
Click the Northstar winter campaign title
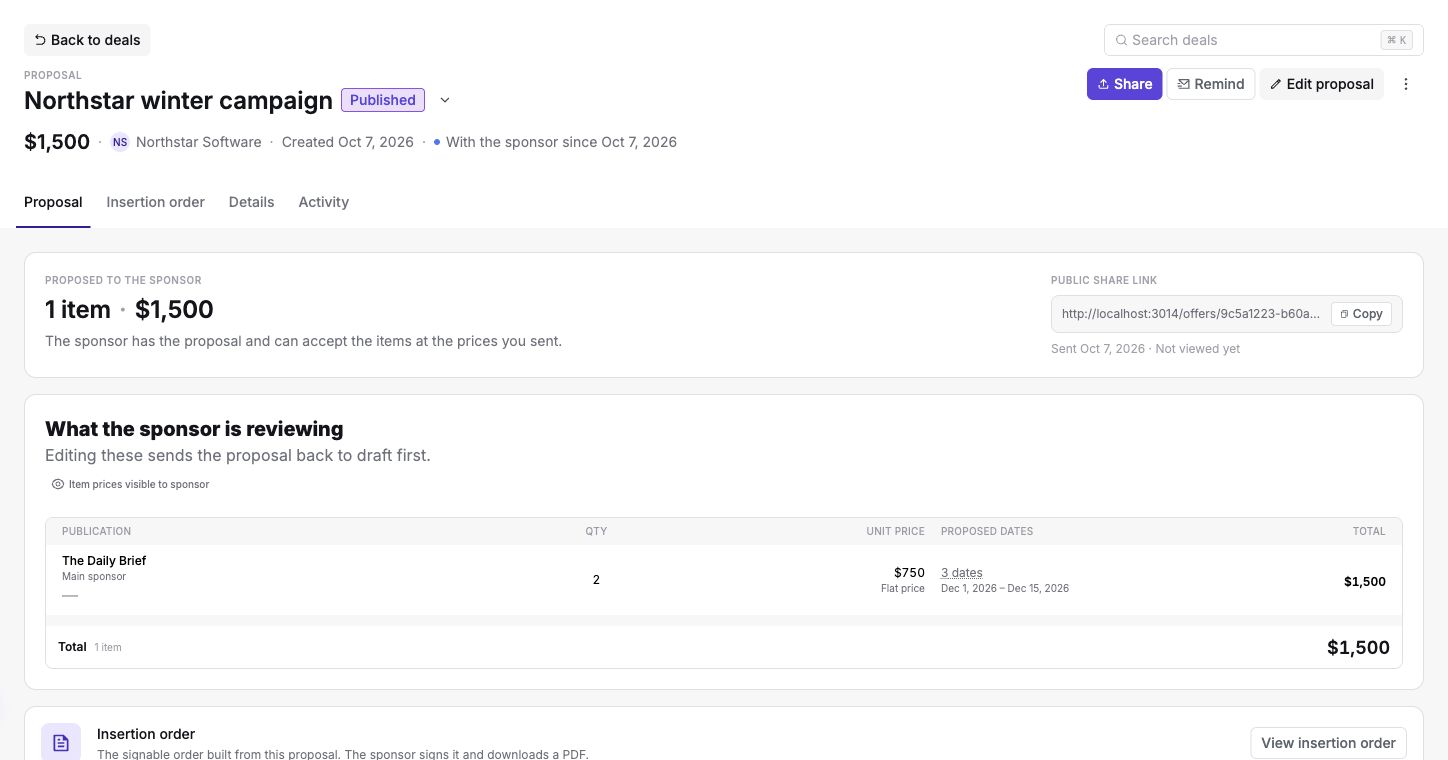coord(178,100)
